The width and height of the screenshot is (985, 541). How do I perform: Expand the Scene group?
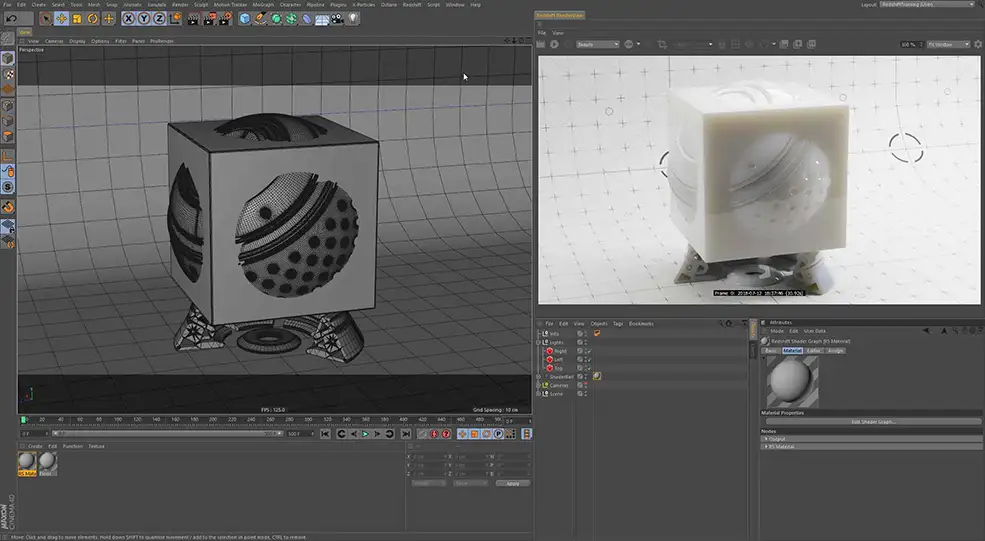click(x=538, y=394)
